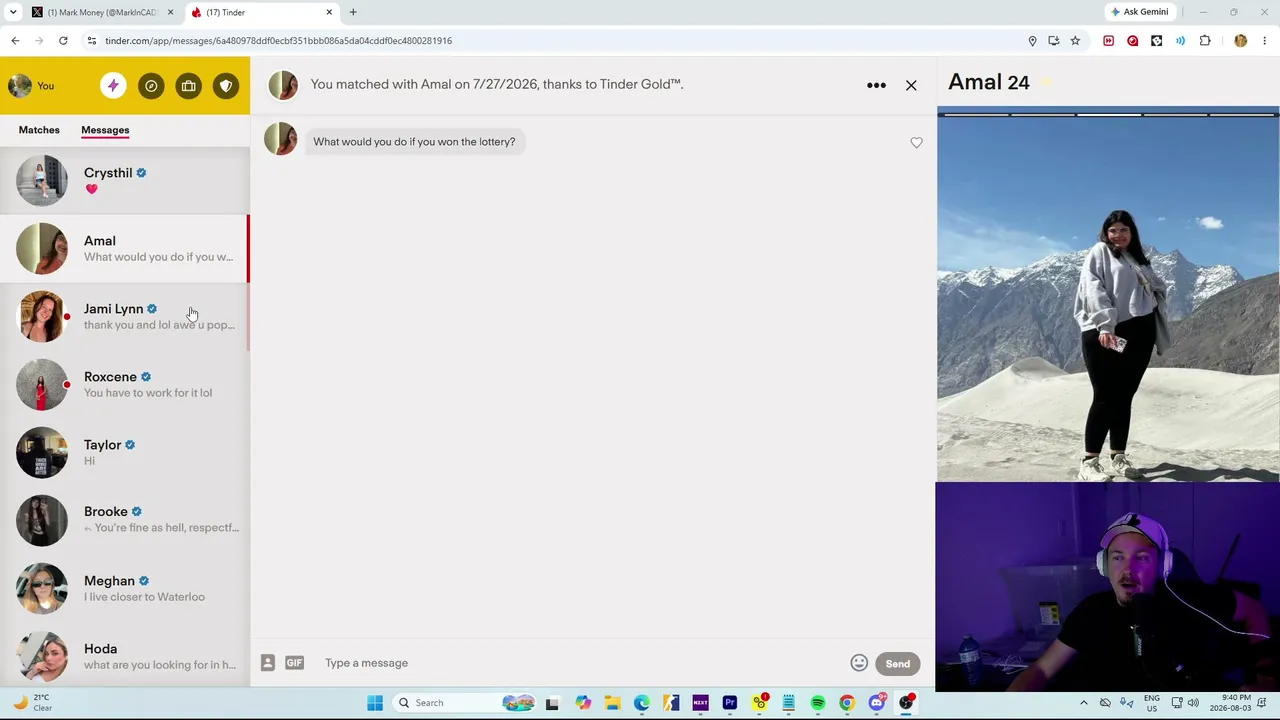Open the Windows Start menu
The image size is (1280, 720).
375,703
